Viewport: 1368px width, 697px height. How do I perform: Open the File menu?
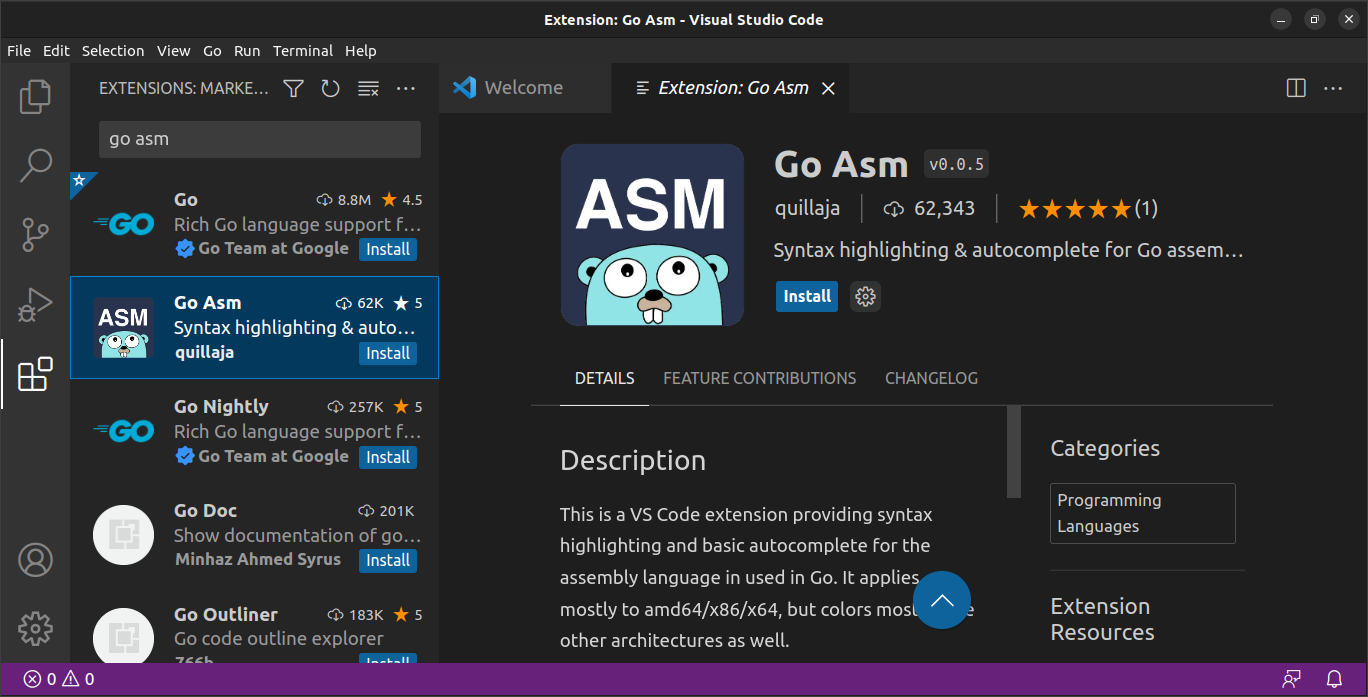pos(19,51)
